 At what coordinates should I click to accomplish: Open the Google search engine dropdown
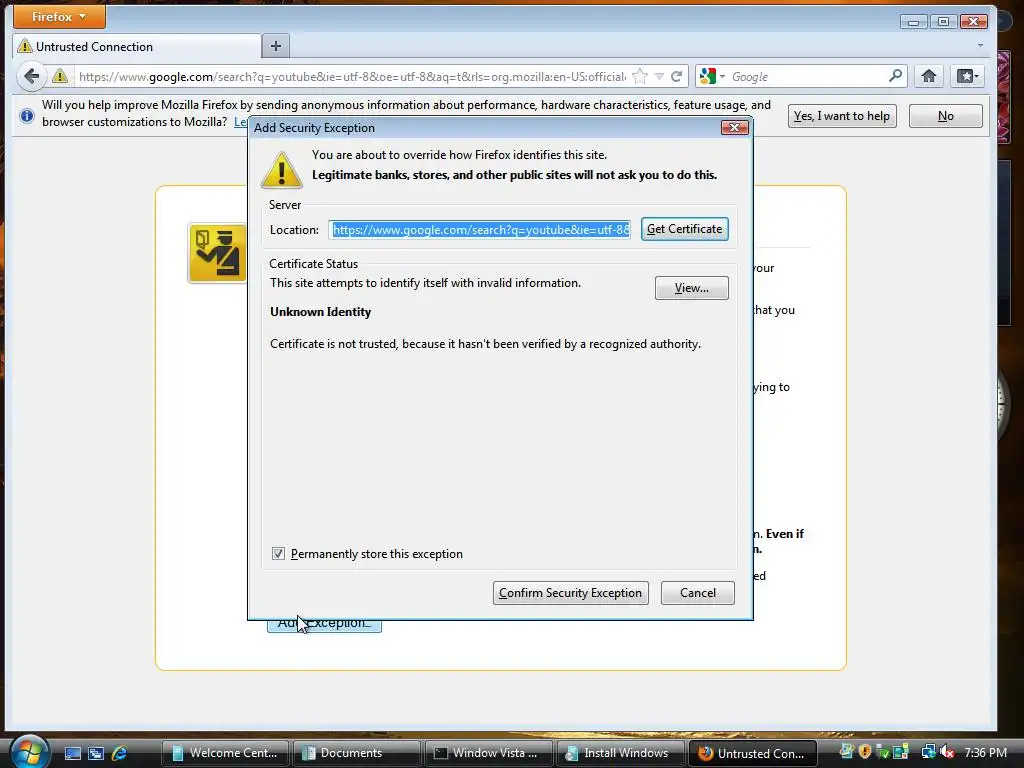(712, 76)
